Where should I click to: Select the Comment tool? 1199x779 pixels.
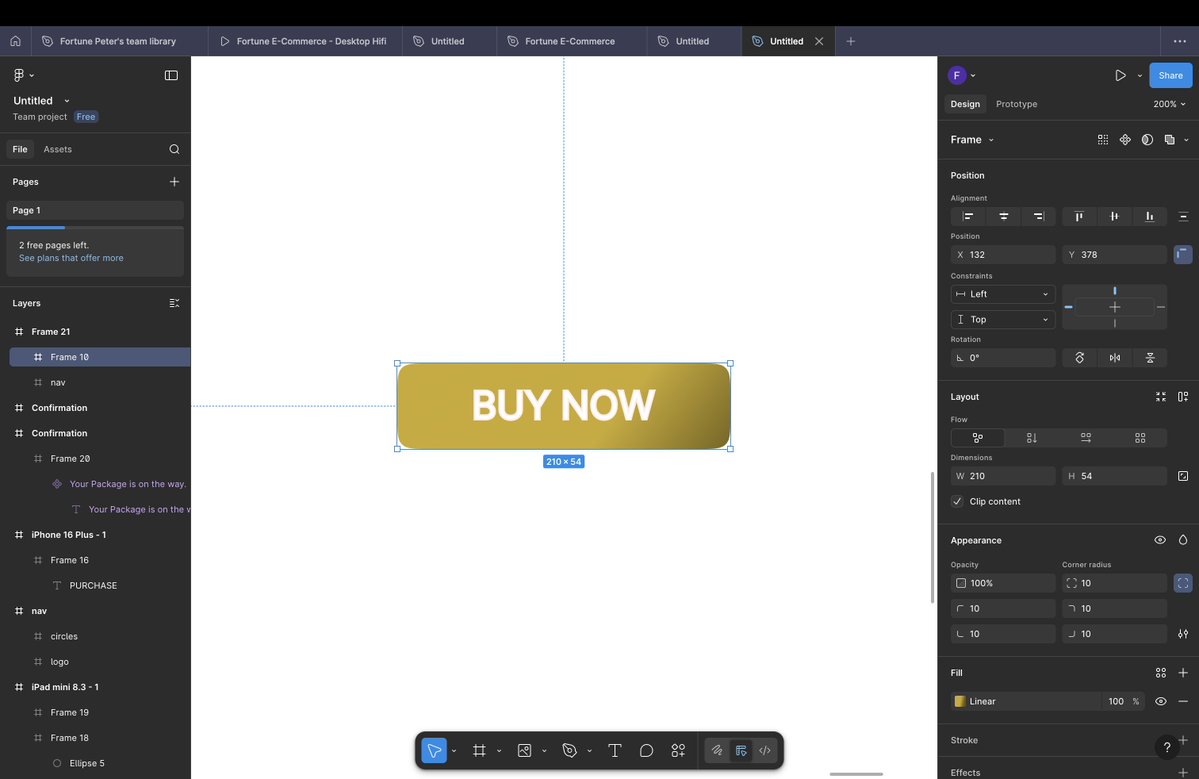click(x=646, y=751)
